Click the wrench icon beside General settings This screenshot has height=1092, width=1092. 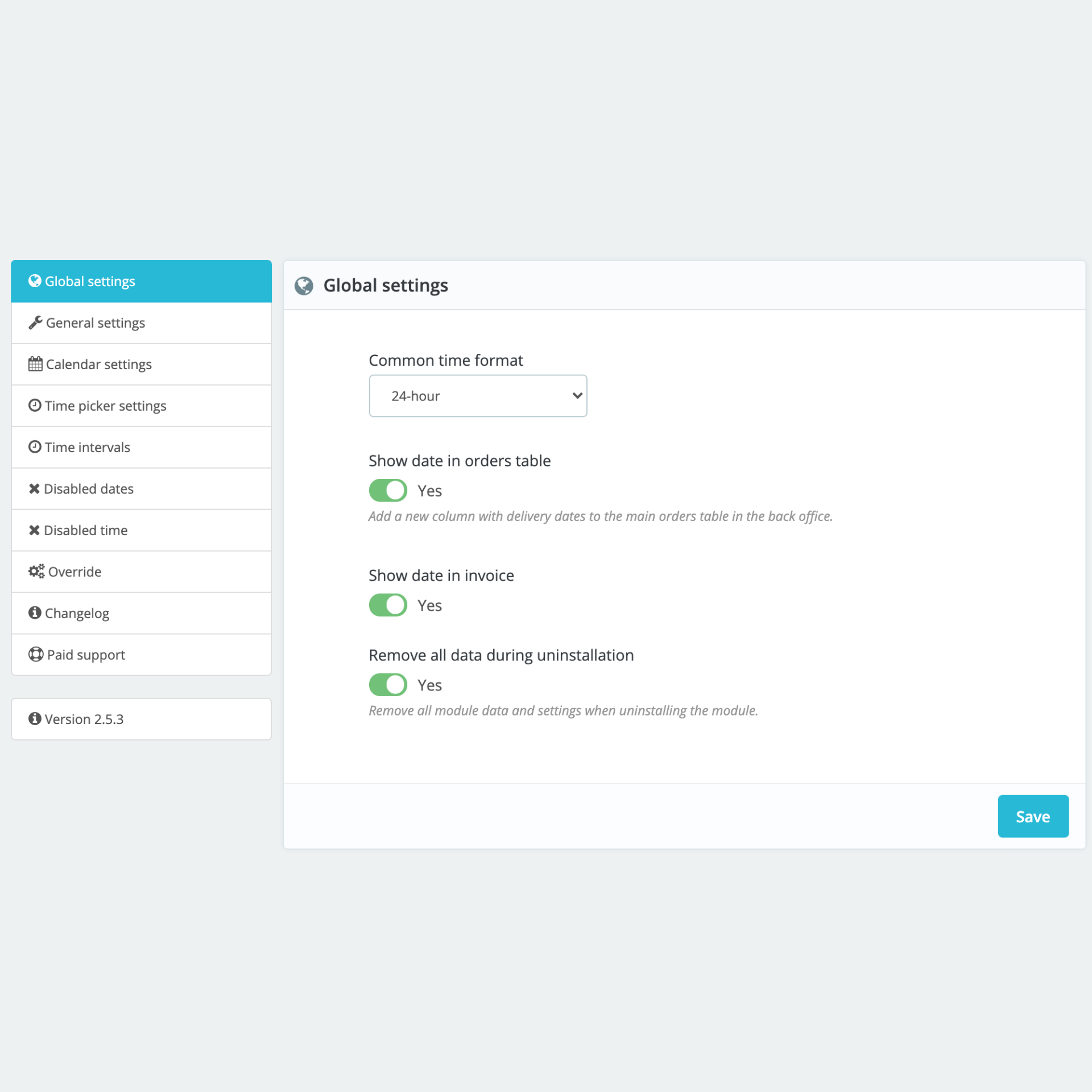pyautogui.click(x=35, y=322)
